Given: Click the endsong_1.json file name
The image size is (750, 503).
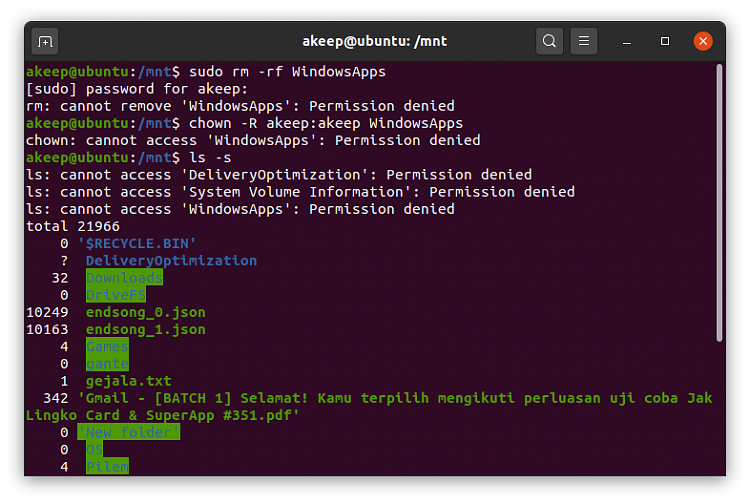Looking at the screenshot, I should point(145,329).
